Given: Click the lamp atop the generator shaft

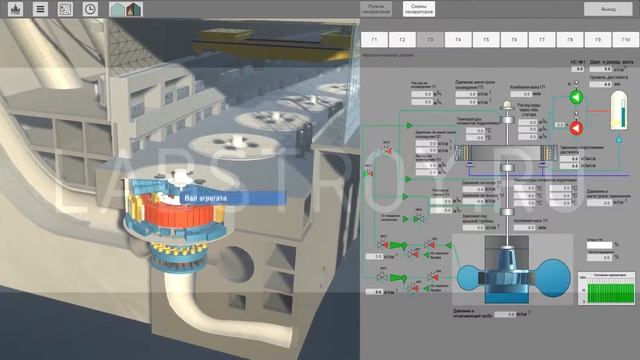Looking at the screenshot, I should [x=507, y=105].
